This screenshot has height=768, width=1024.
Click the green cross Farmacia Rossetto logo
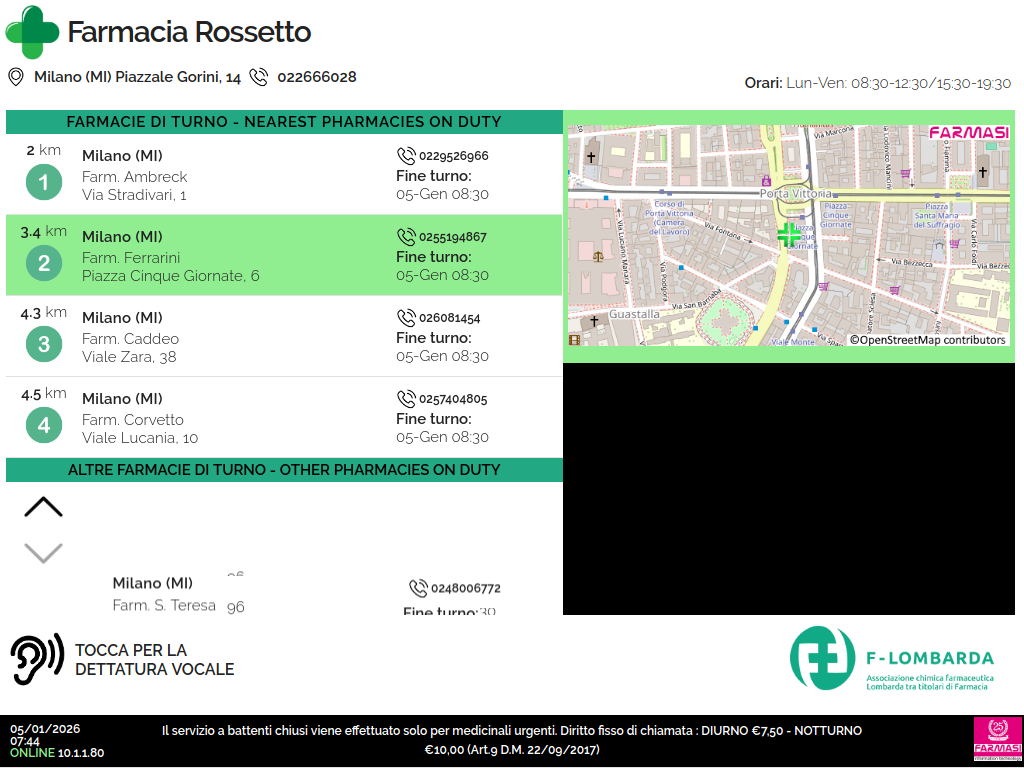[x=32, y=32]
